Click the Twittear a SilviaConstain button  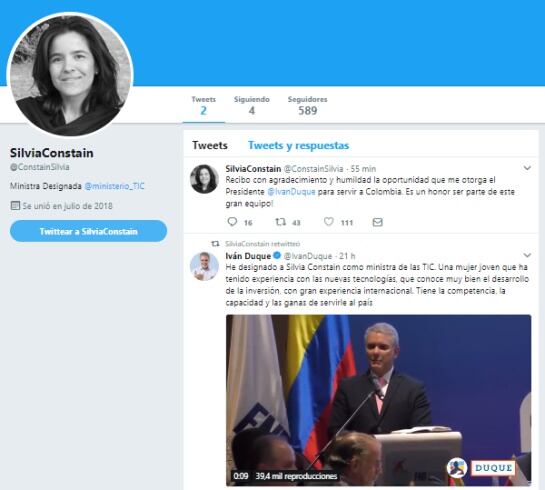[x=88, y=231]
